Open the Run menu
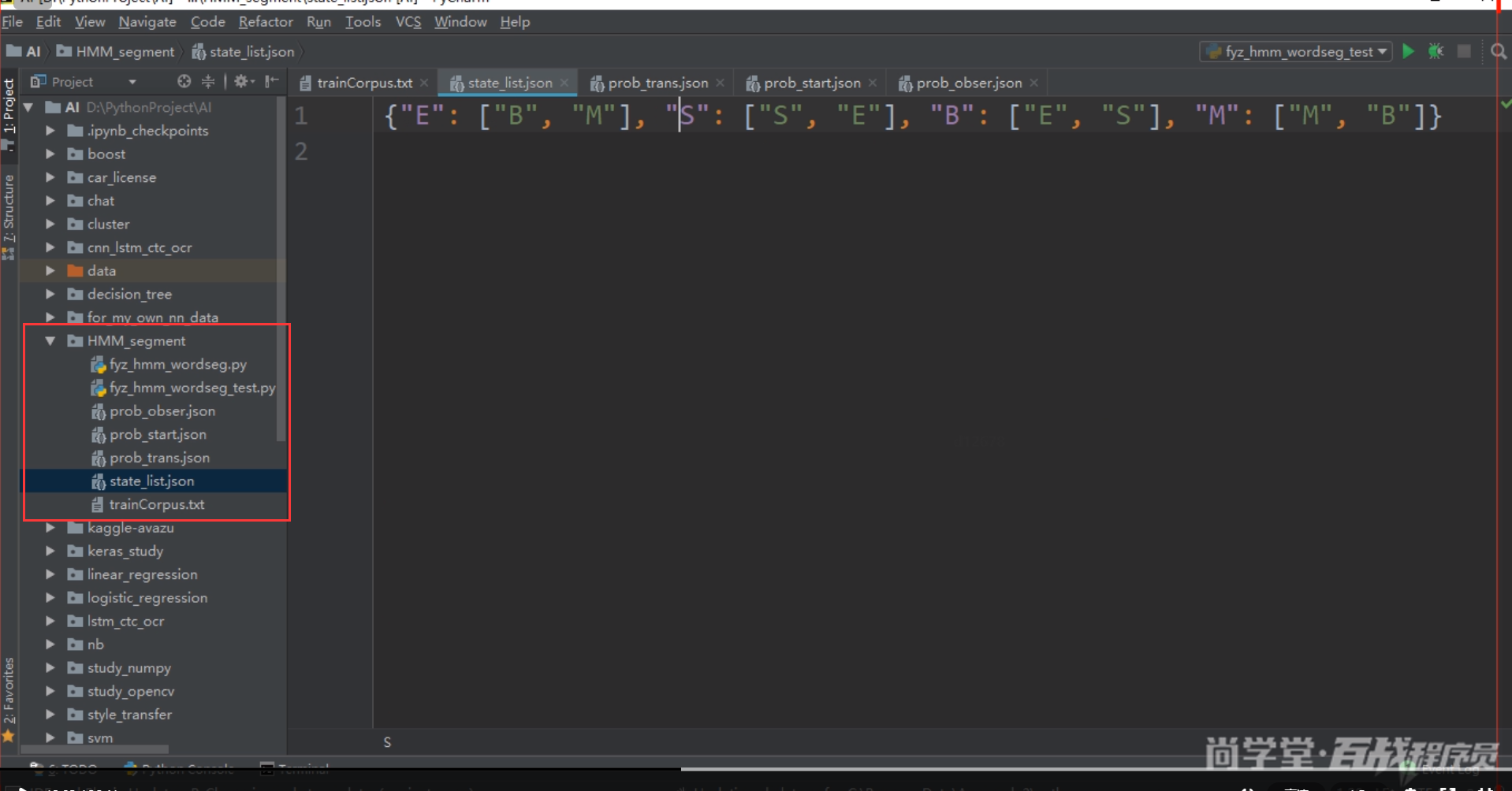The image size is (1512, 791). (x=318, y=22)
